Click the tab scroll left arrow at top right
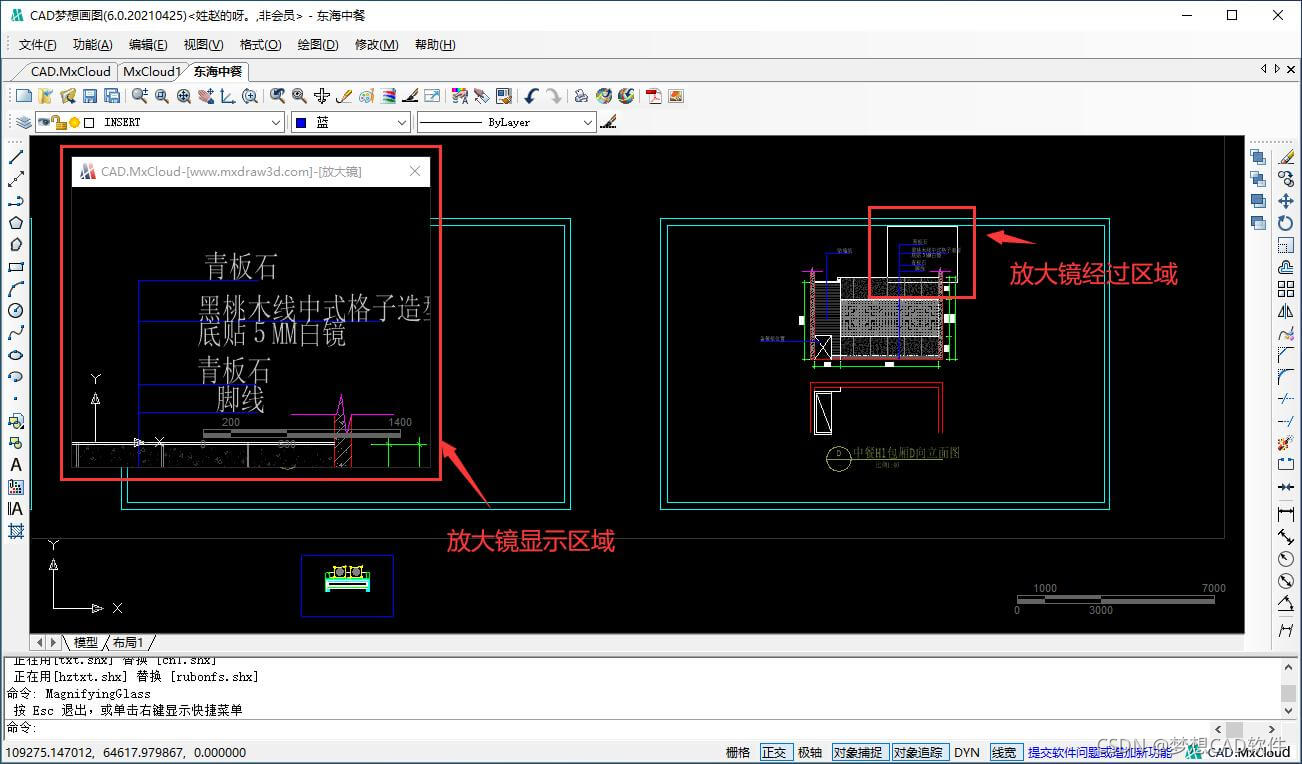The width and height of the screenshot is (1302, 764). 1264,69
